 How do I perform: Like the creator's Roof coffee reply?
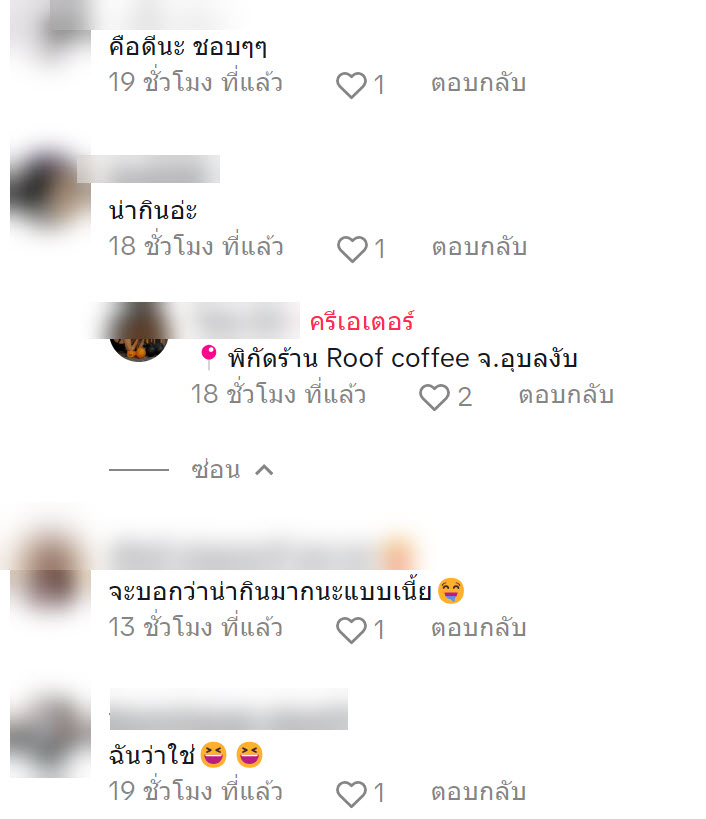click(x=434, y=397)
